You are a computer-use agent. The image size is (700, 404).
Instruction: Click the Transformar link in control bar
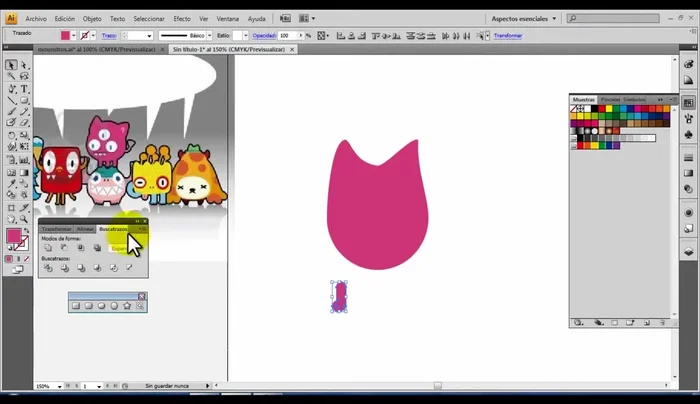[508, 35]
